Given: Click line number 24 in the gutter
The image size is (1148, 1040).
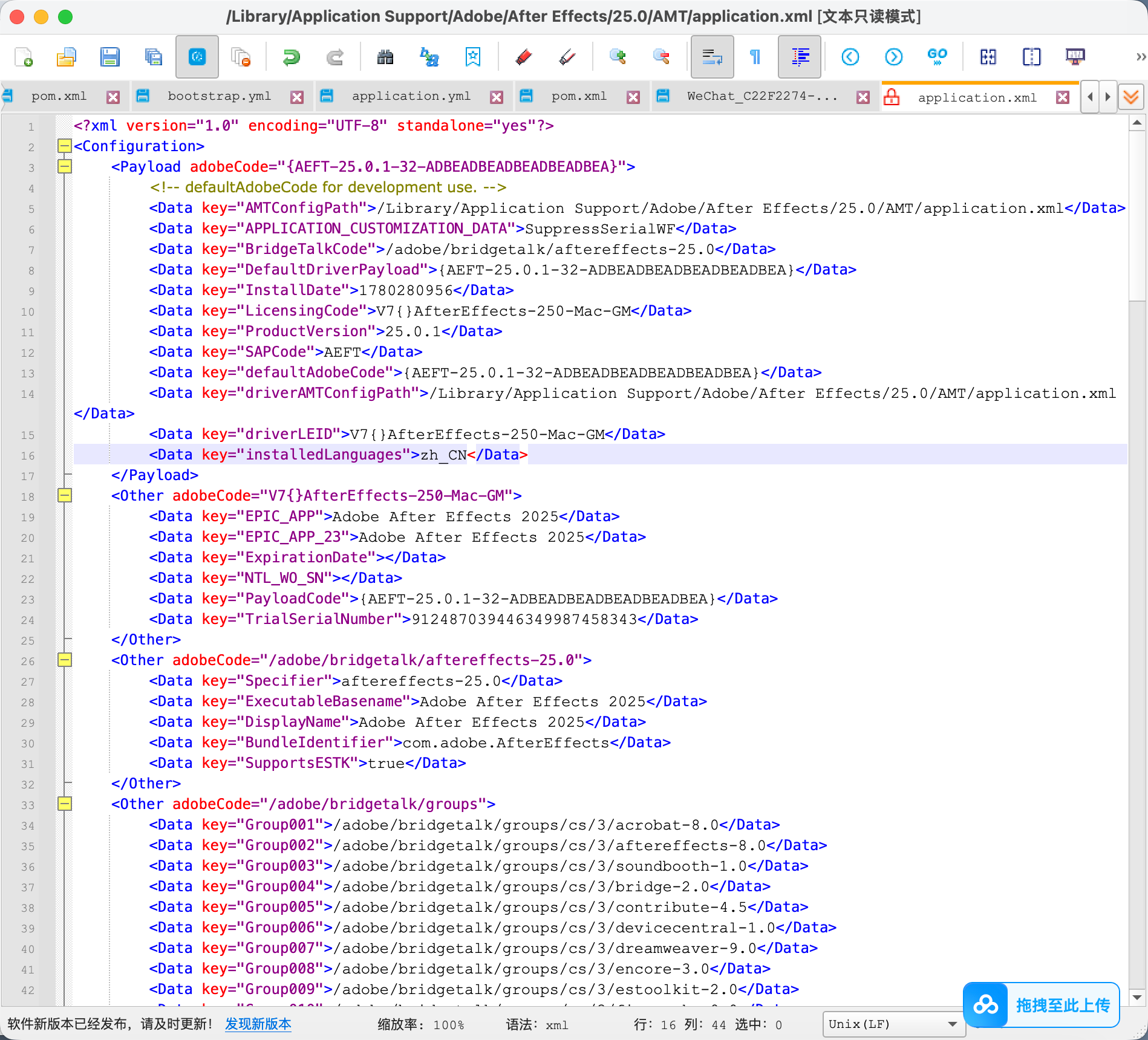Looking at the screenshot, I should coord(28,620).
